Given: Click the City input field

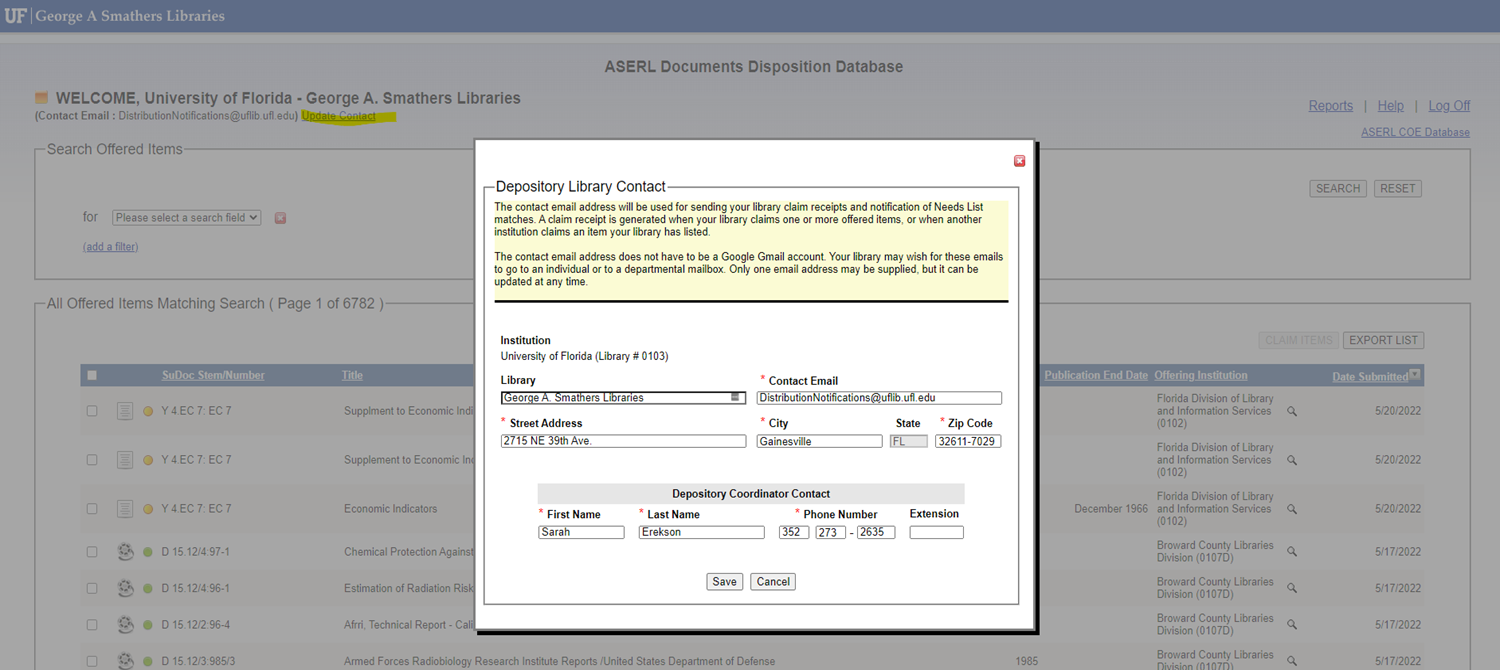Looking at the screenshot, I should pos(819,441).
